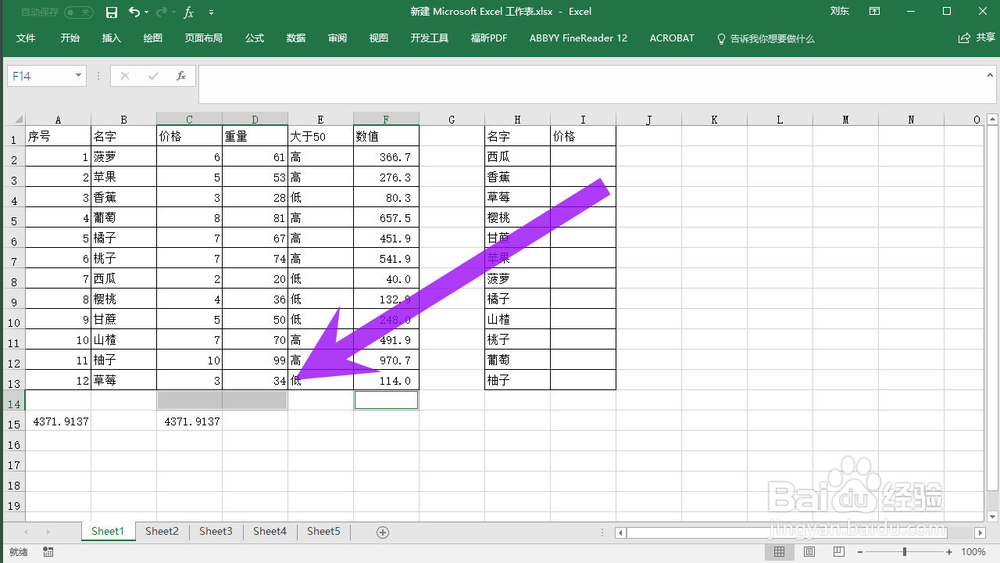Switch to Normal view
The image size is (1000, 563).
click(x=779, y=552)
